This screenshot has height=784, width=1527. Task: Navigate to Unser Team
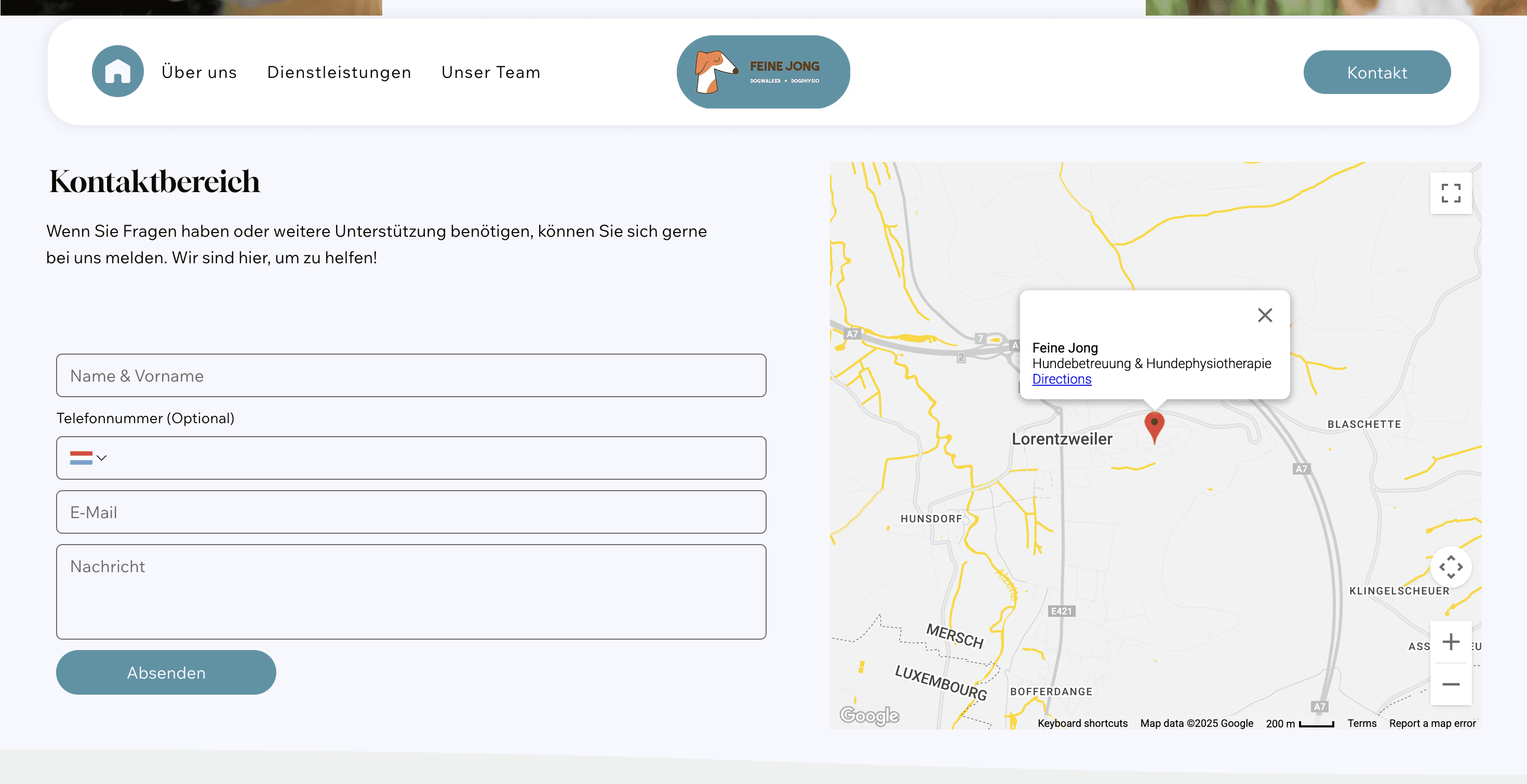coord(491,72)
